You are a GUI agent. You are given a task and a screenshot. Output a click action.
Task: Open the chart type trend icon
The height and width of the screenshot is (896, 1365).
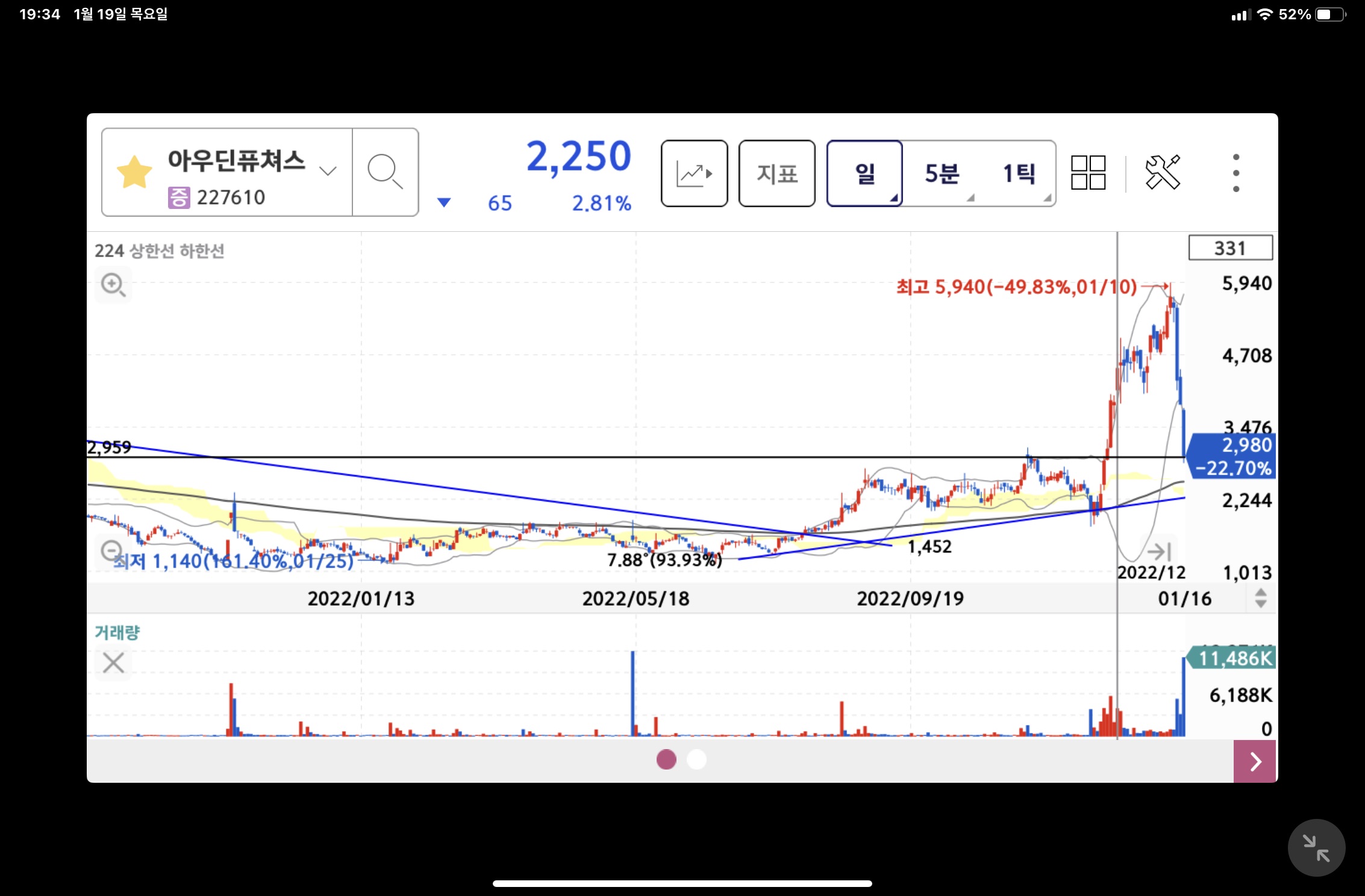coord(694,174)
